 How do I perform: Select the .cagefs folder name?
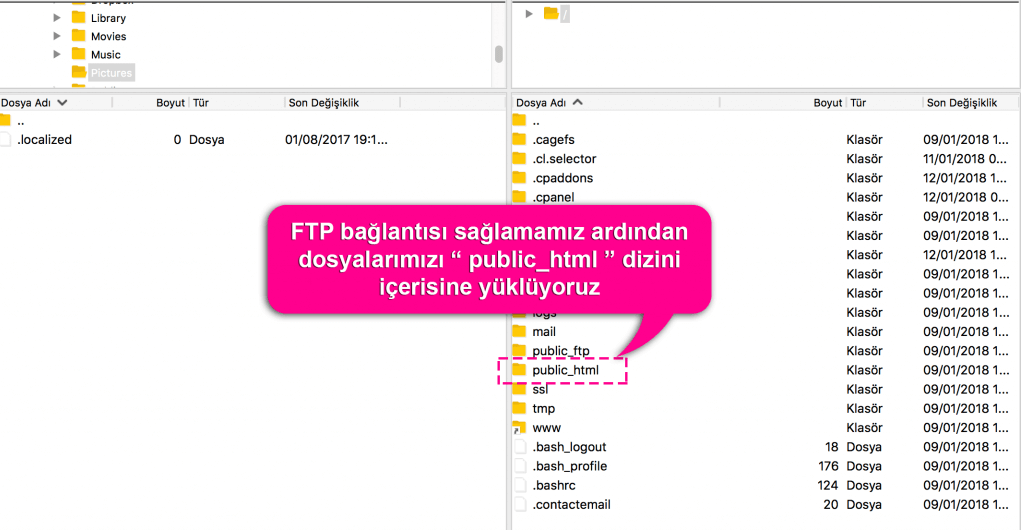click(x=553, y=140)
